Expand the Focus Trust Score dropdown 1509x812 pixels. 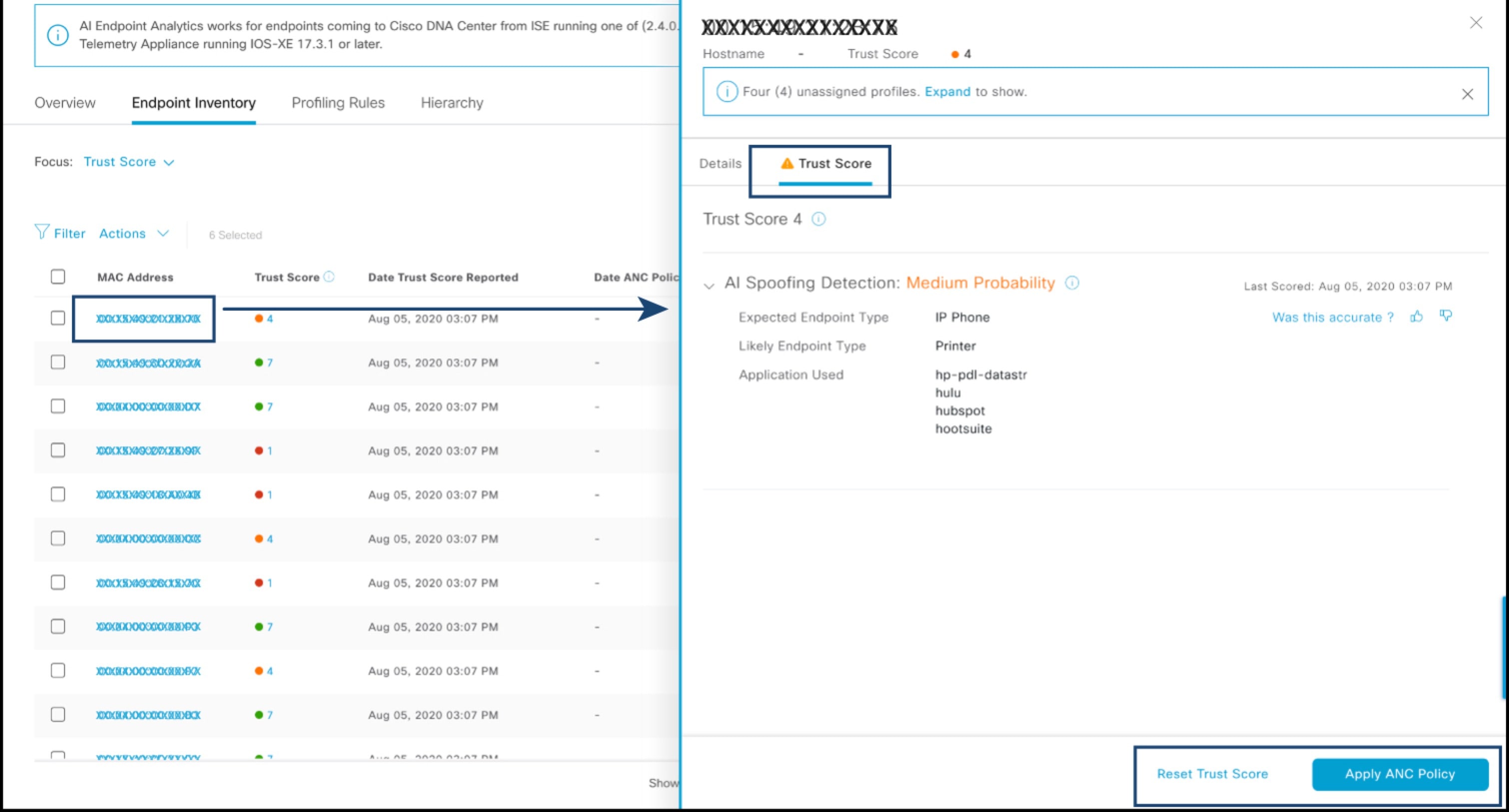click(x=130, y=162)
